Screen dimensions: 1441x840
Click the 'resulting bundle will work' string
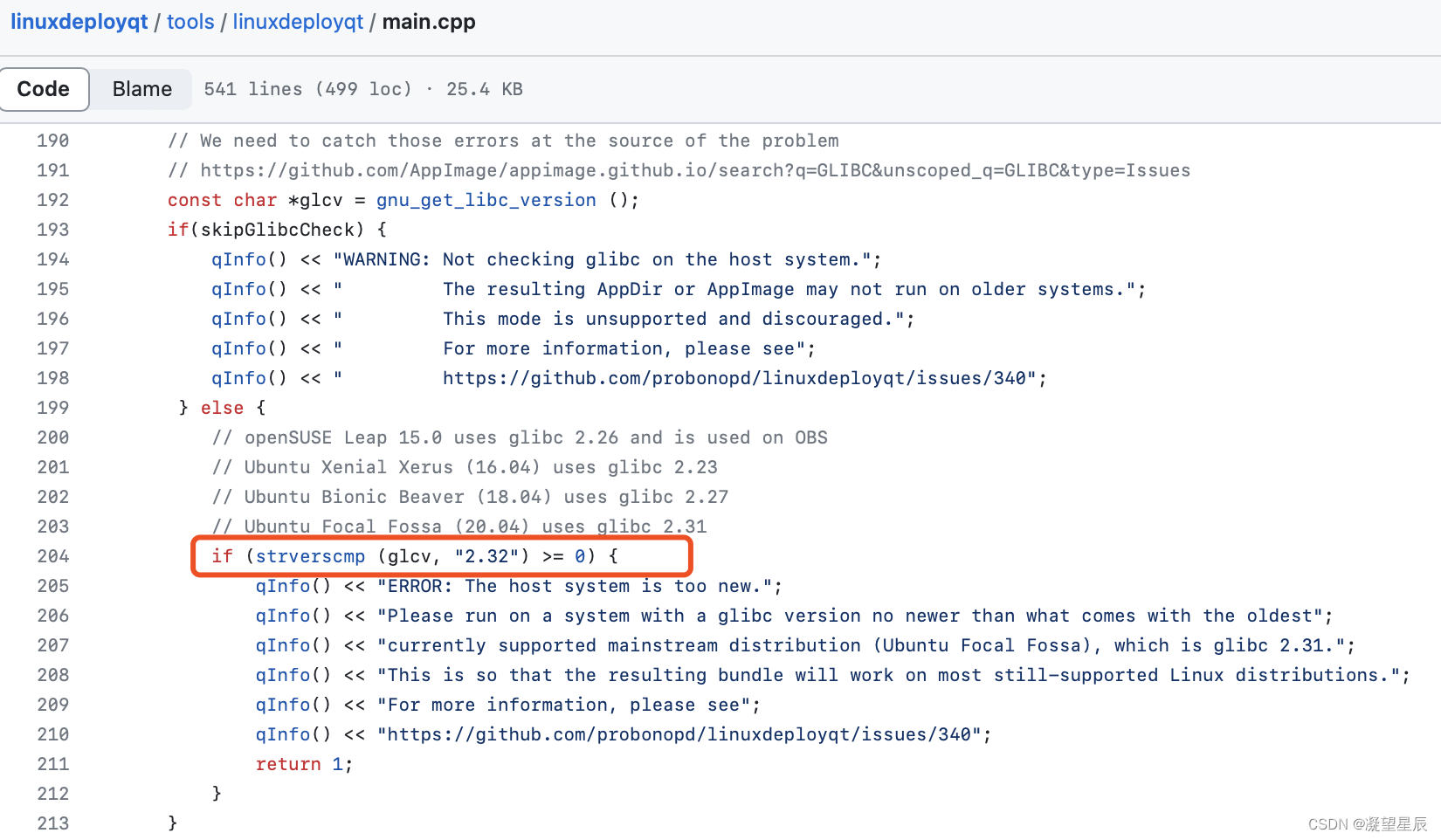tap(889, 675)
